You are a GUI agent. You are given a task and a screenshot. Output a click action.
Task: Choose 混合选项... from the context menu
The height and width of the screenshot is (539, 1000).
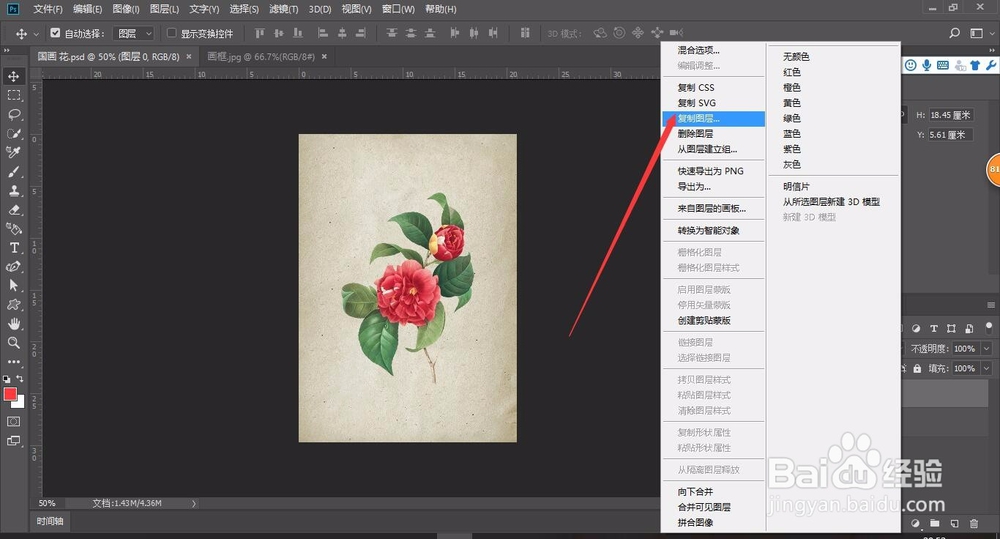[x=713, y=50]
